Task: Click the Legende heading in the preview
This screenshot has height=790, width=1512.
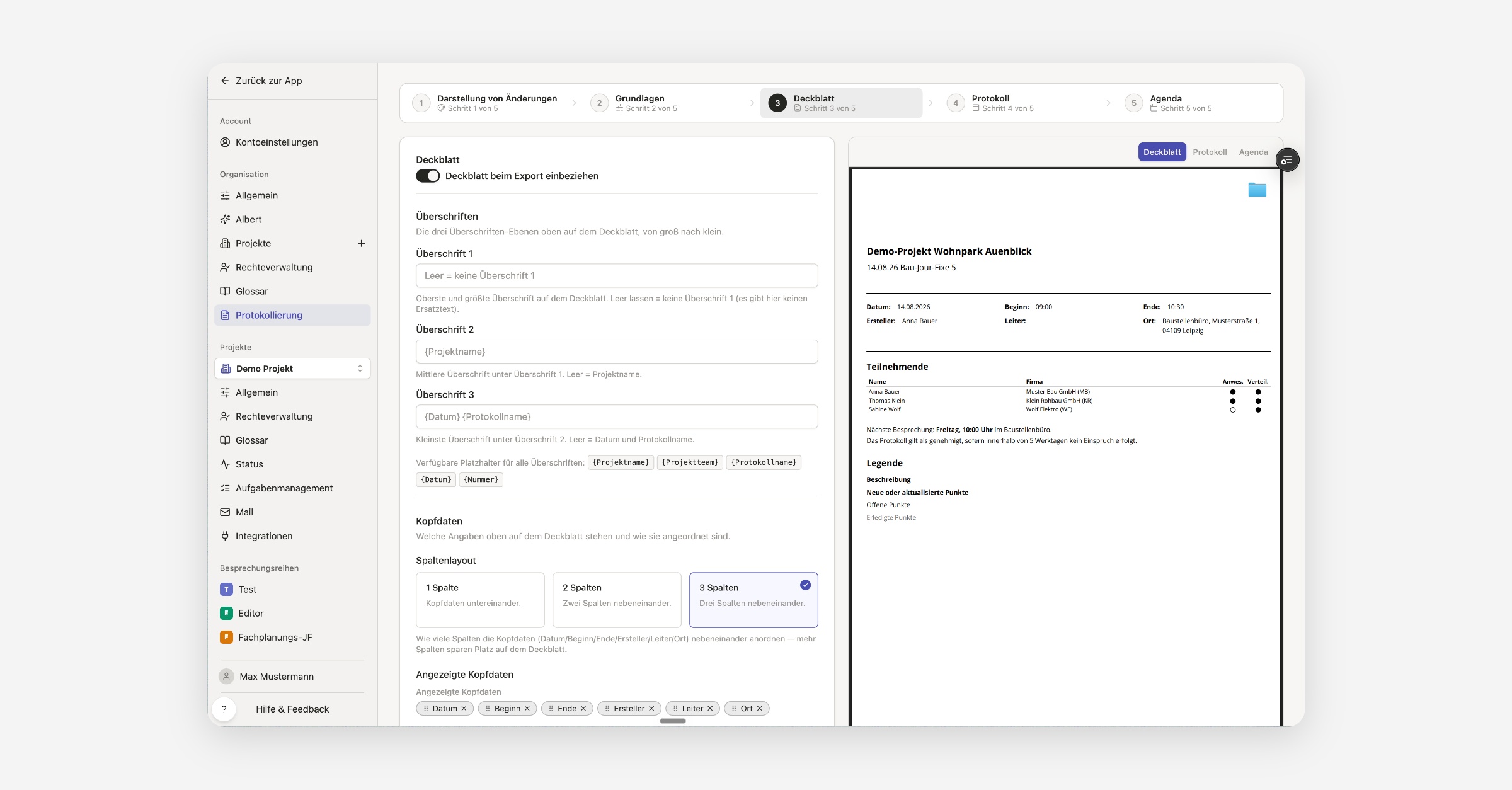Action: (885, 463)
